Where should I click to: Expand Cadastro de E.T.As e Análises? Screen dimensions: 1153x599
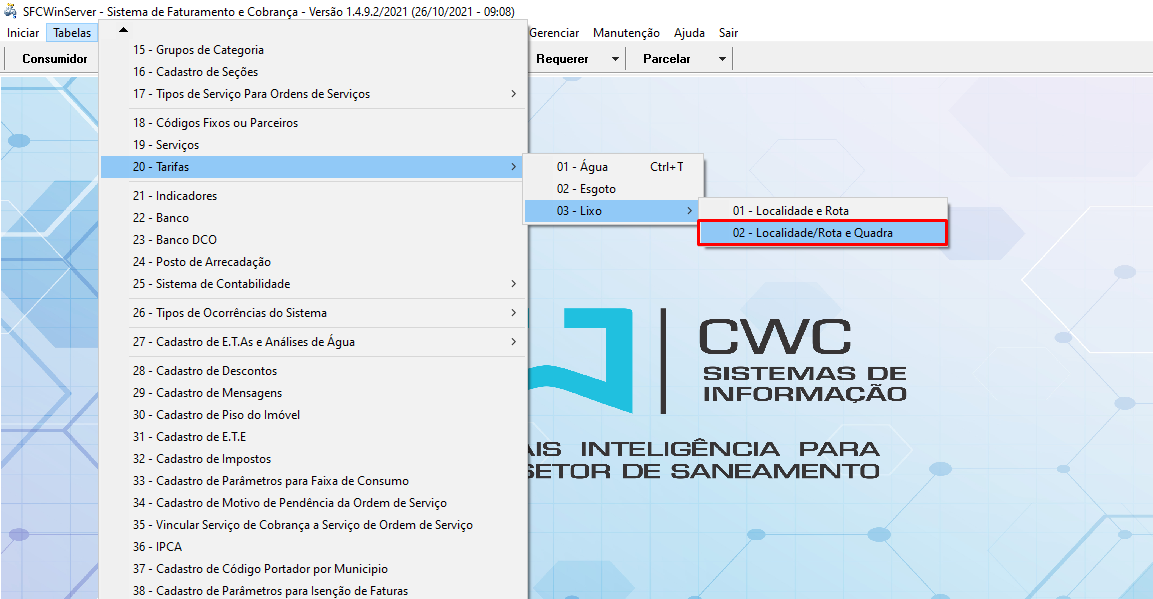(x=513, y=342)
